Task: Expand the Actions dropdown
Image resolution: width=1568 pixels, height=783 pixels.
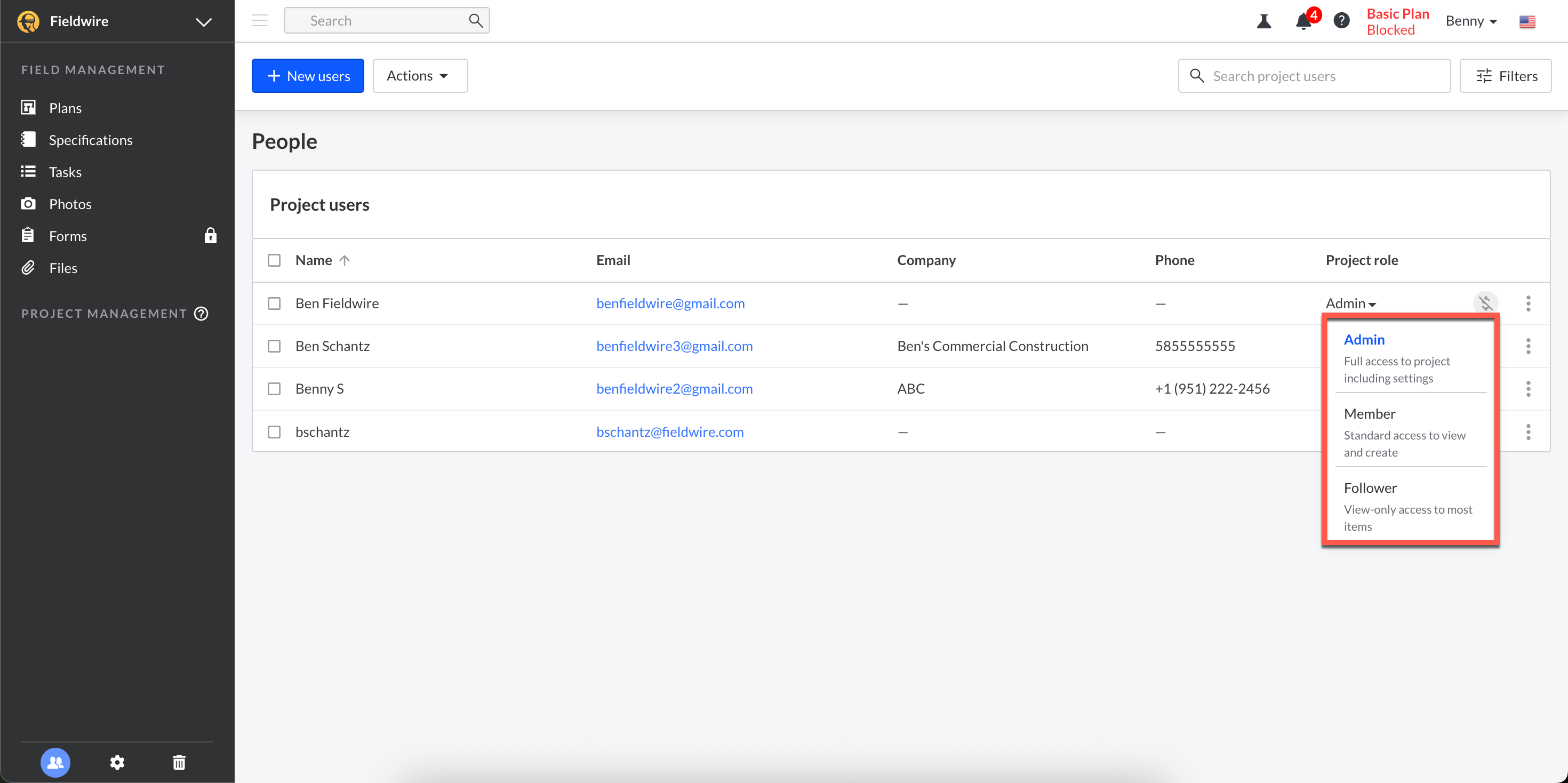Action: click(x=420, y=76)
